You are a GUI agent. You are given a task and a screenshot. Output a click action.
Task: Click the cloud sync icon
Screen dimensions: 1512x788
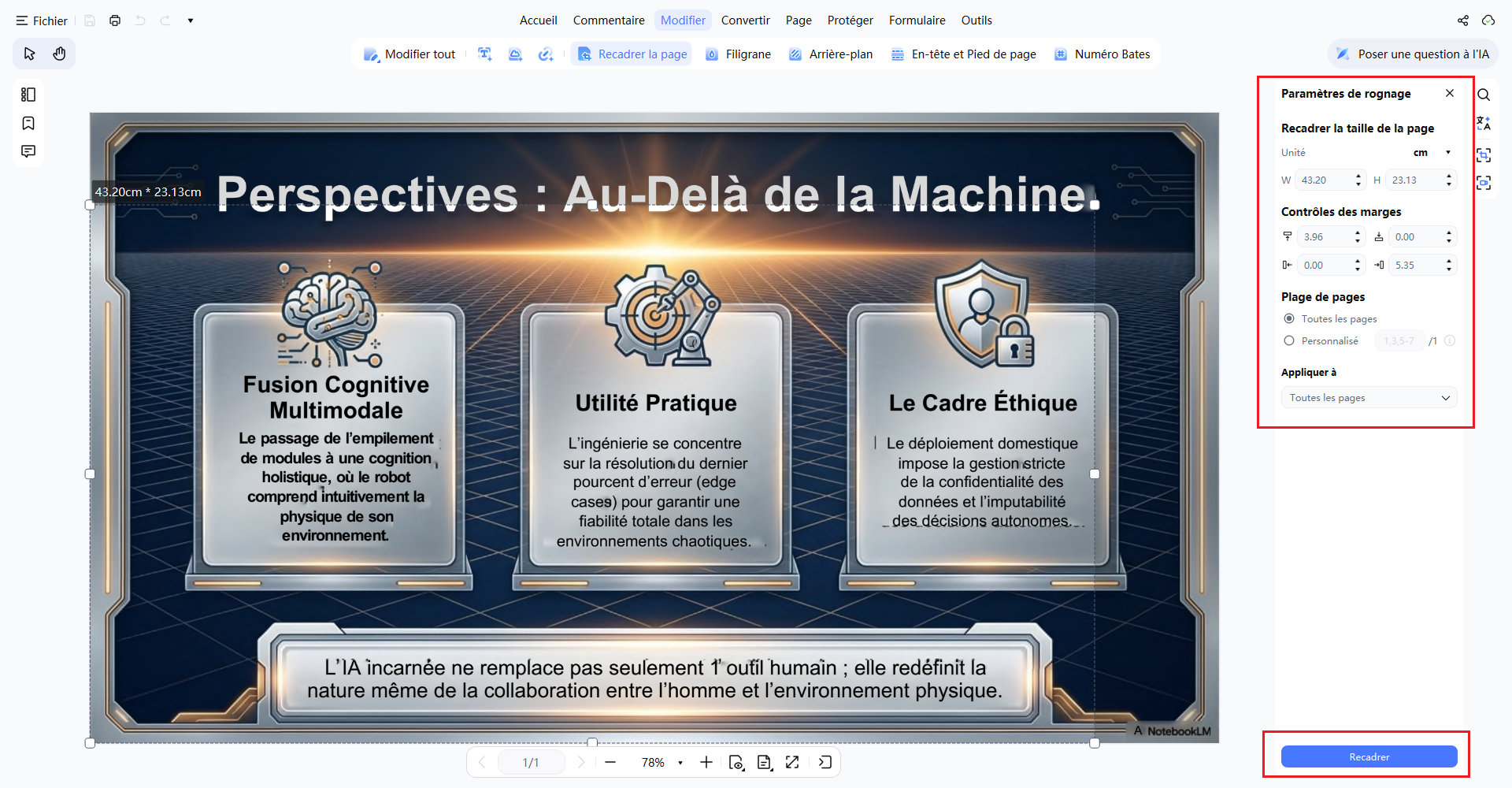(1488, 20)
